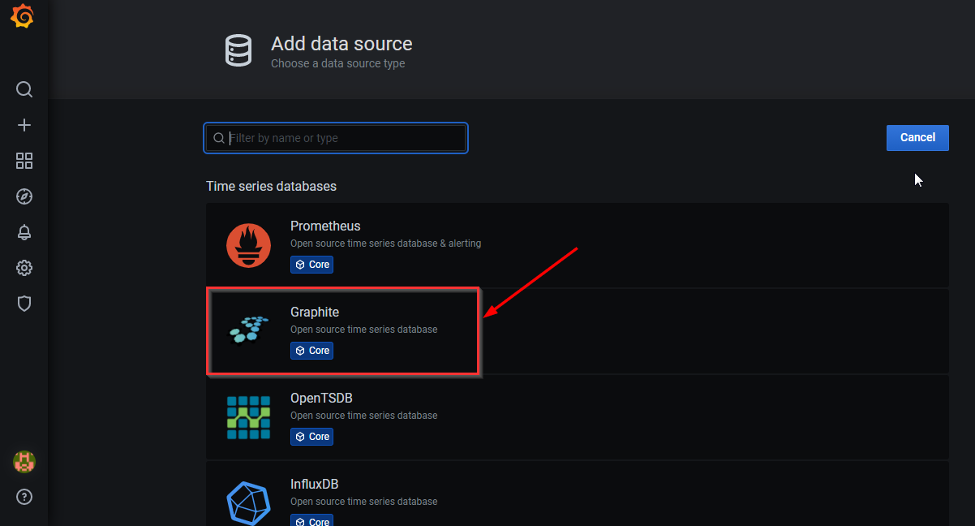The image size is (977, 527).
Task: Select the InfluxDB data source title
Action: (x=315, y=484)
